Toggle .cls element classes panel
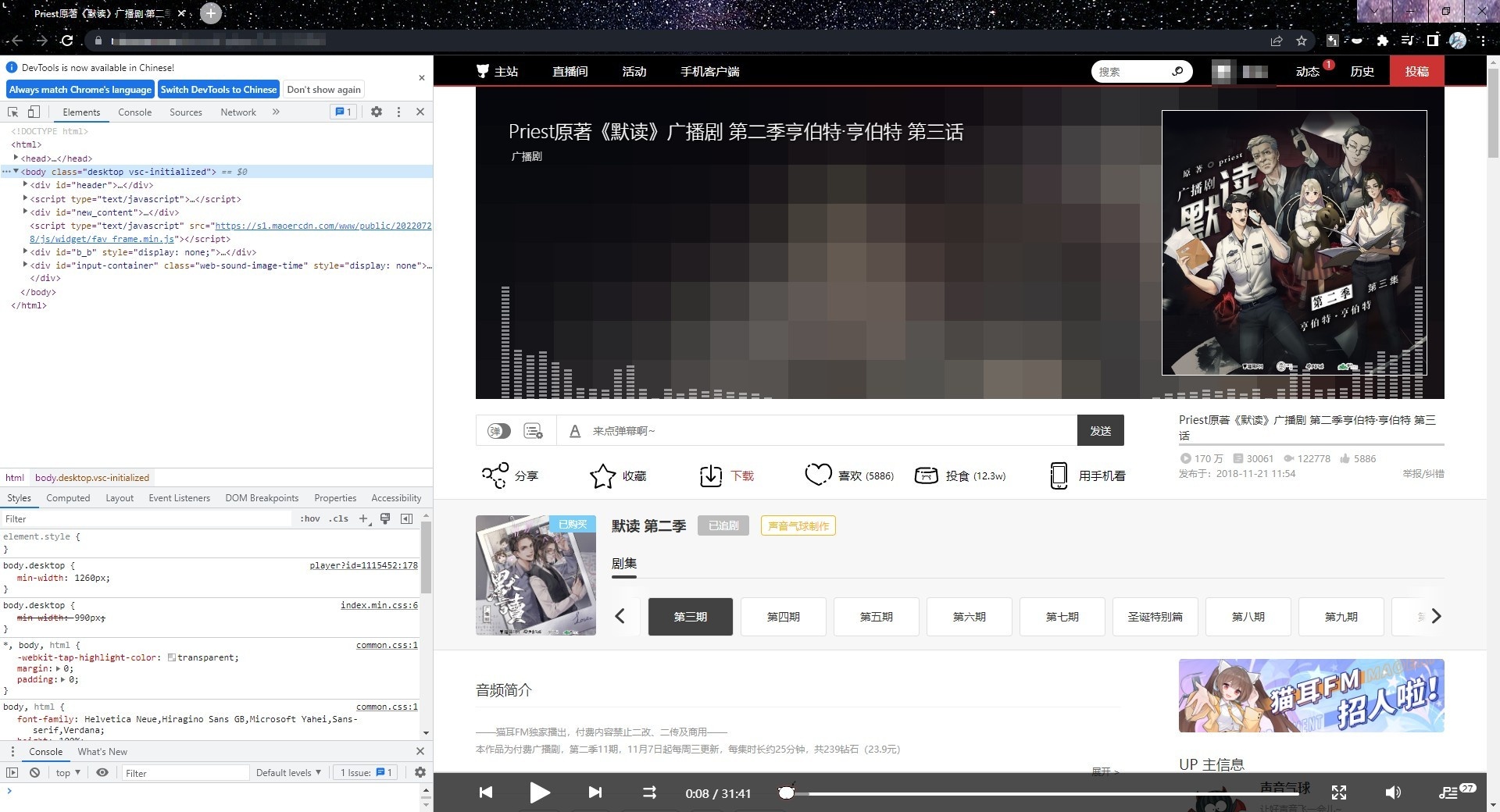The image size is (1500, 812). (338, 518)
